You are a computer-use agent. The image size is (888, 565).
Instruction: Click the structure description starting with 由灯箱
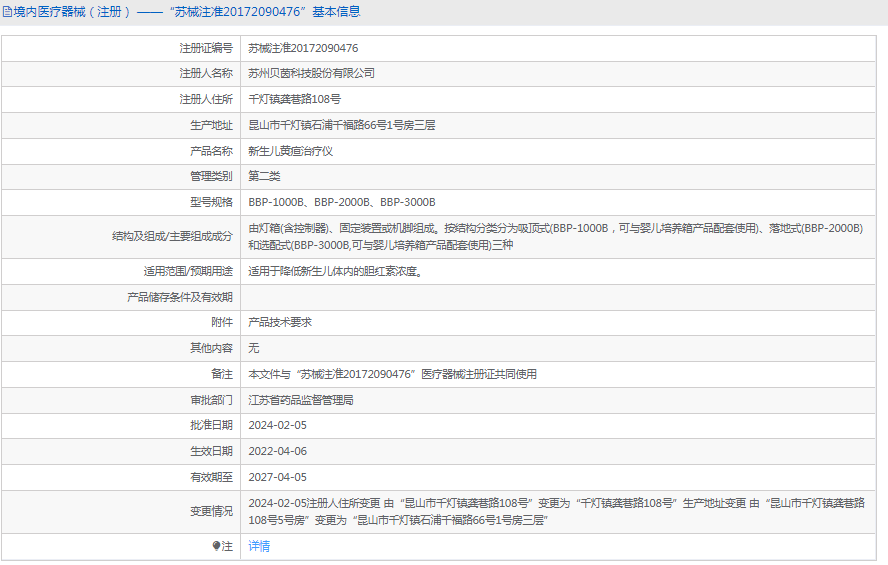(x=556, y=237)
